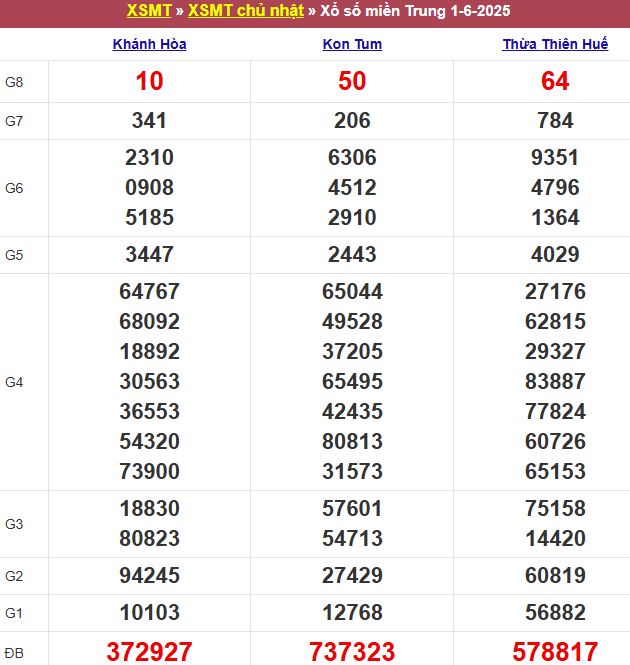Viewport: 630px width, 665px height.
Task: Select the header text Xổ số miền Trung 1-6-2025
Action: click(415, 11)
